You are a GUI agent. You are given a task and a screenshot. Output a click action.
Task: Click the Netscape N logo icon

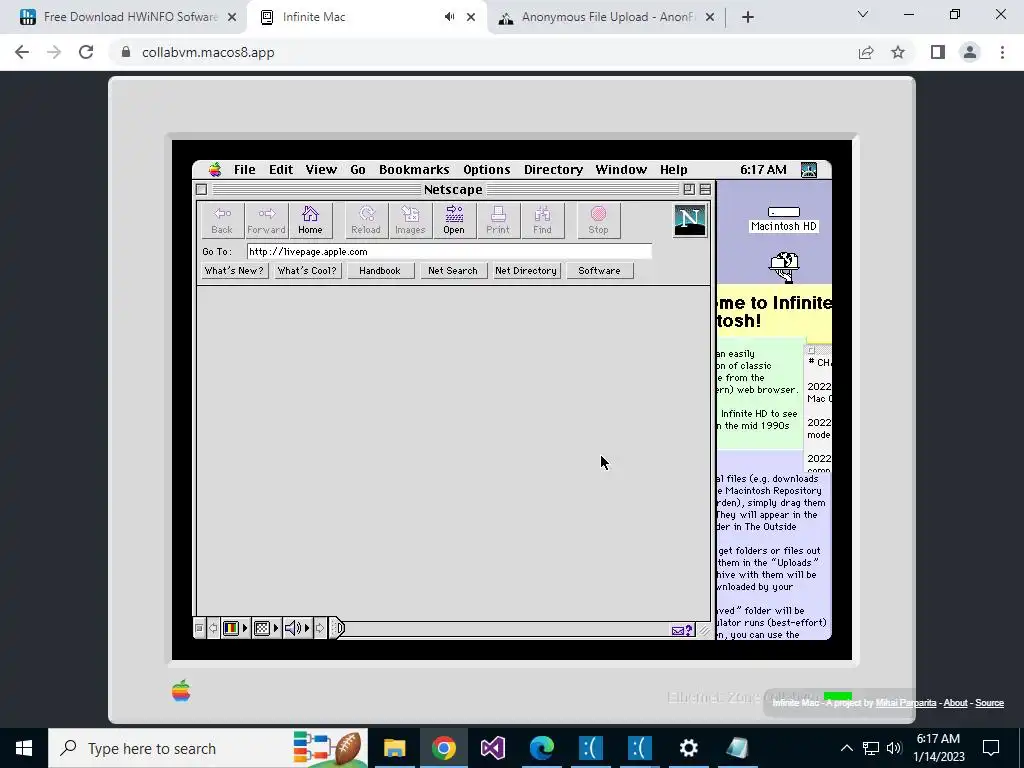click(x=690, y=220)
